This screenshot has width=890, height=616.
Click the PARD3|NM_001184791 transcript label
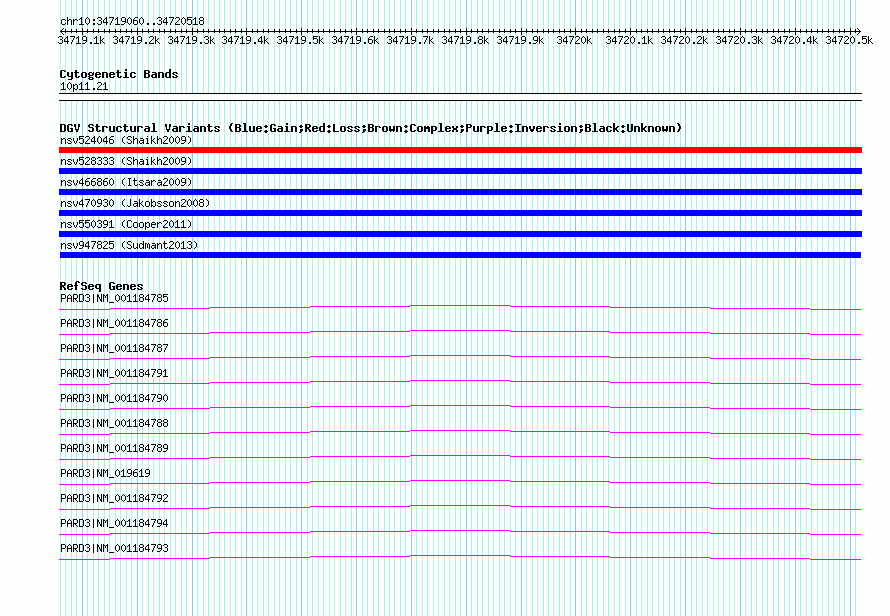(114, 373)
